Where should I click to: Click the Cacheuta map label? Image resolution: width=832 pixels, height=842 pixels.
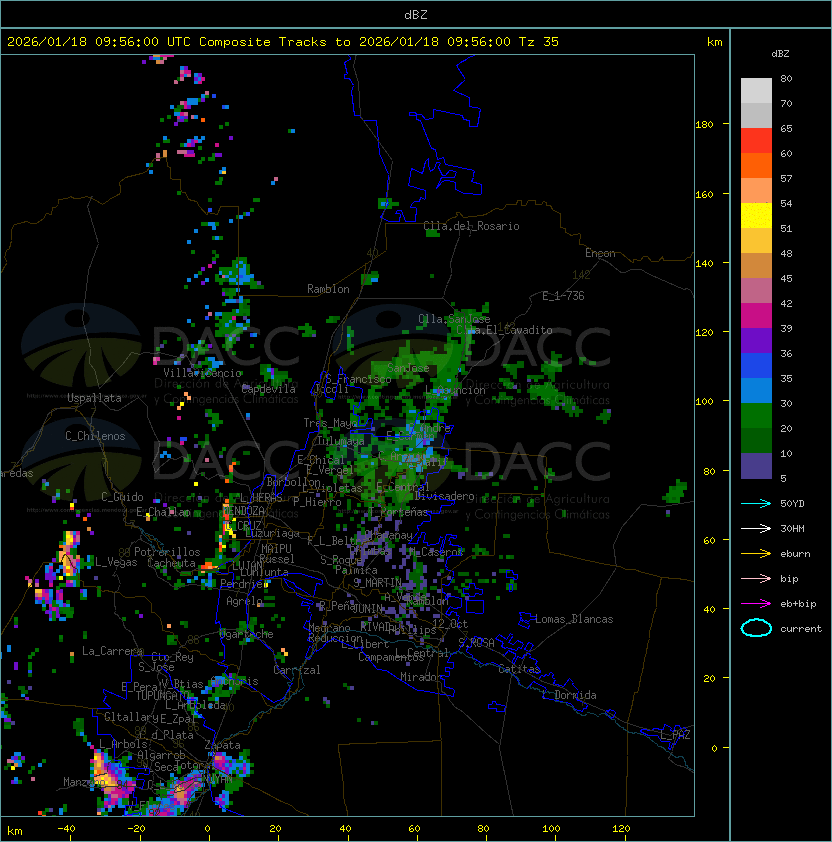(171, 563)
